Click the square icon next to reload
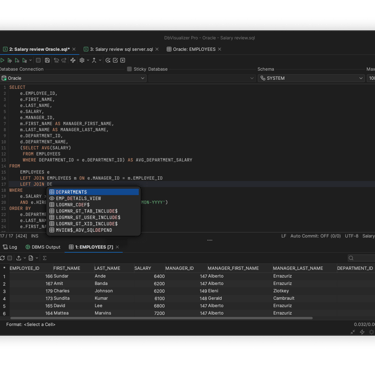Screen dimensions: 375x366 pyautogui.click(x=10, y=258)
